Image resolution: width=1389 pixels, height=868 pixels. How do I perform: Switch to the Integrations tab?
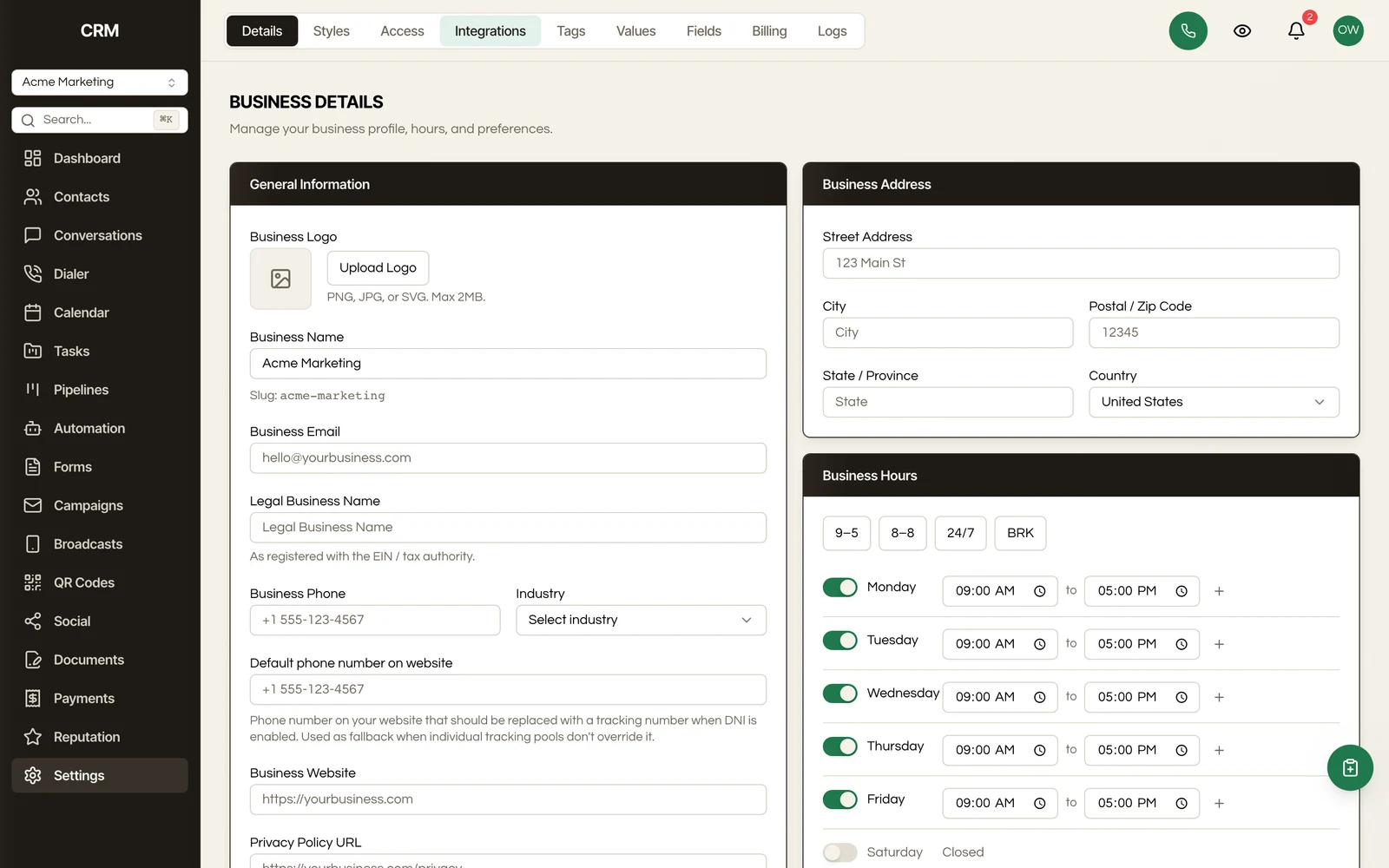point(490,31)
